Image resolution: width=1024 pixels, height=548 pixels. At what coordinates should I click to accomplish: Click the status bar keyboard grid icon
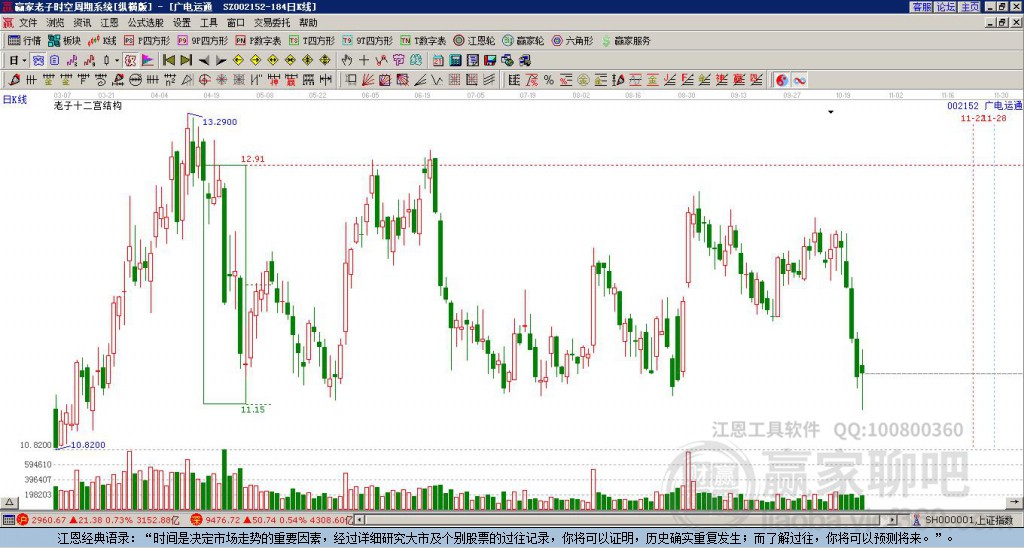pyautogui.click(x=8, y=520)
